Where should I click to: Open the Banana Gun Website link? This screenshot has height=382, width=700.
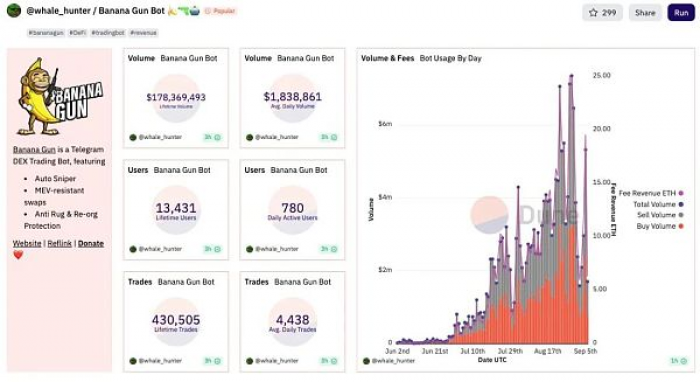pos(27,243)
